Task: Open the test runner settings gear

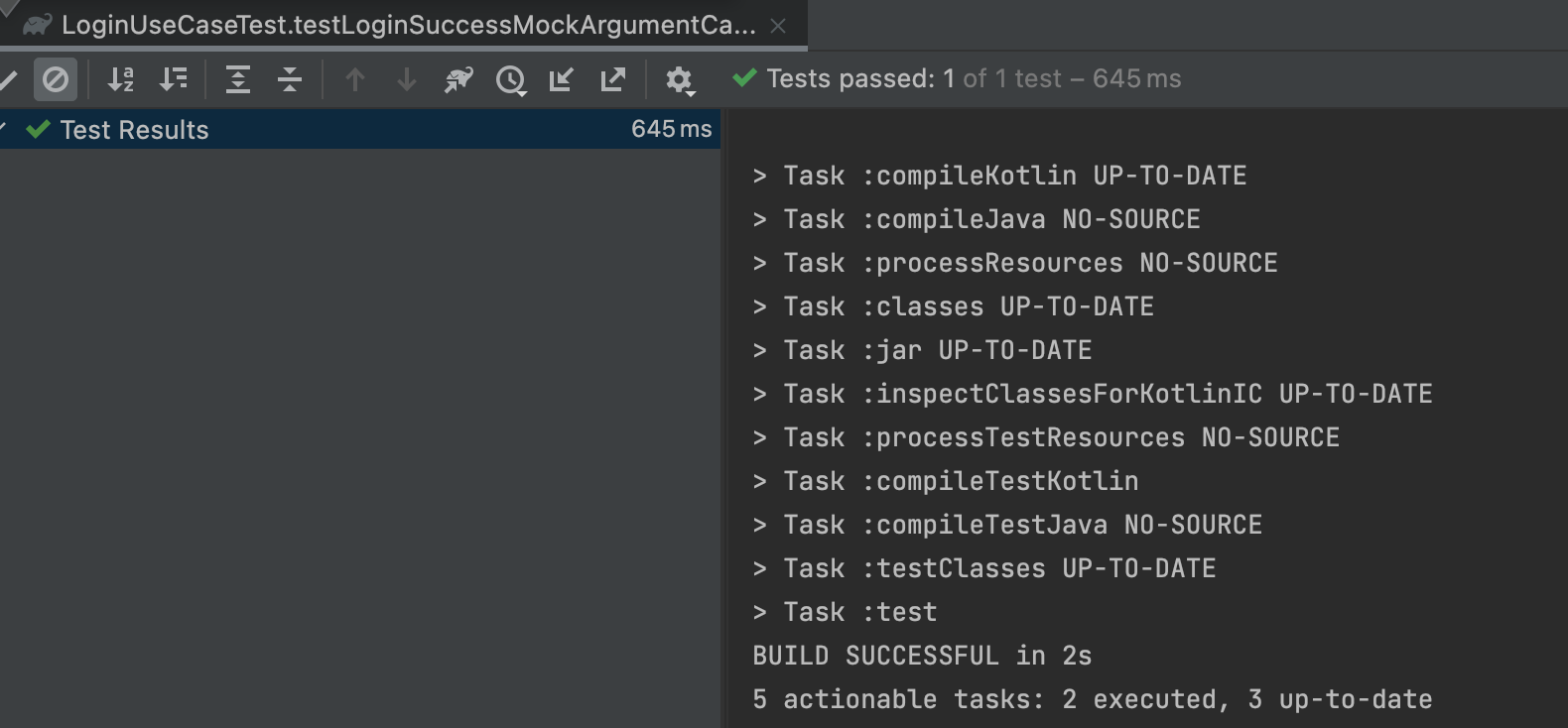Action: pos(680,80)
